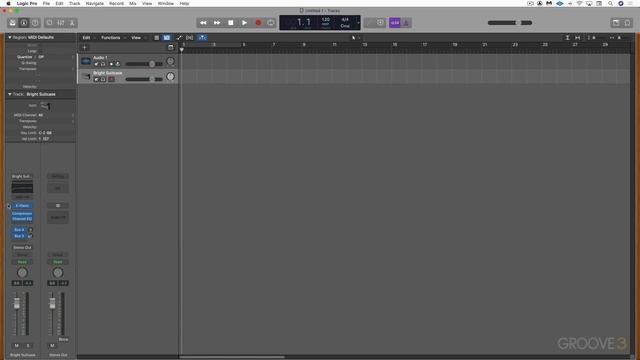The height and width of the screenshot is (360, 640).
Task: Toggle the Metronome click button
Action: click(x=406, y=23)
